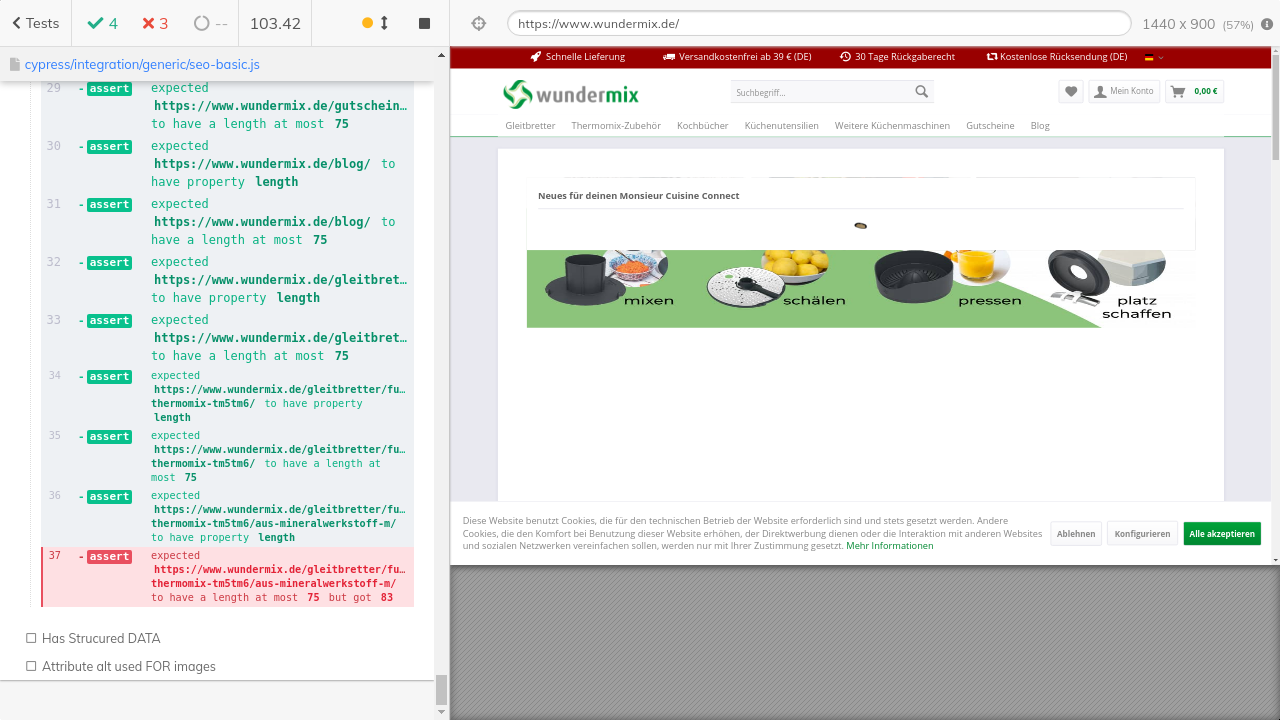Select the 'Attribute alt used FOR images' test
The image size is (1280, 720).
[x=128, y=666]
